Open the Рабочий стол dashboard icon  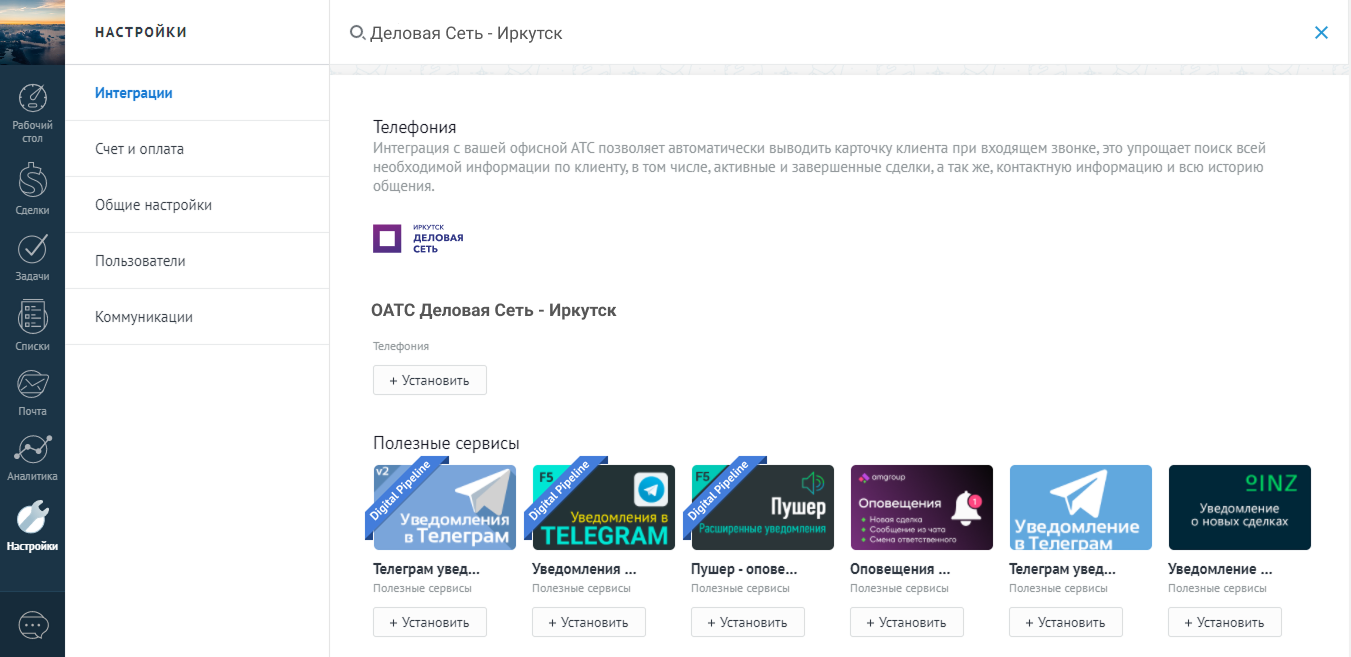(x=32, y=101)
